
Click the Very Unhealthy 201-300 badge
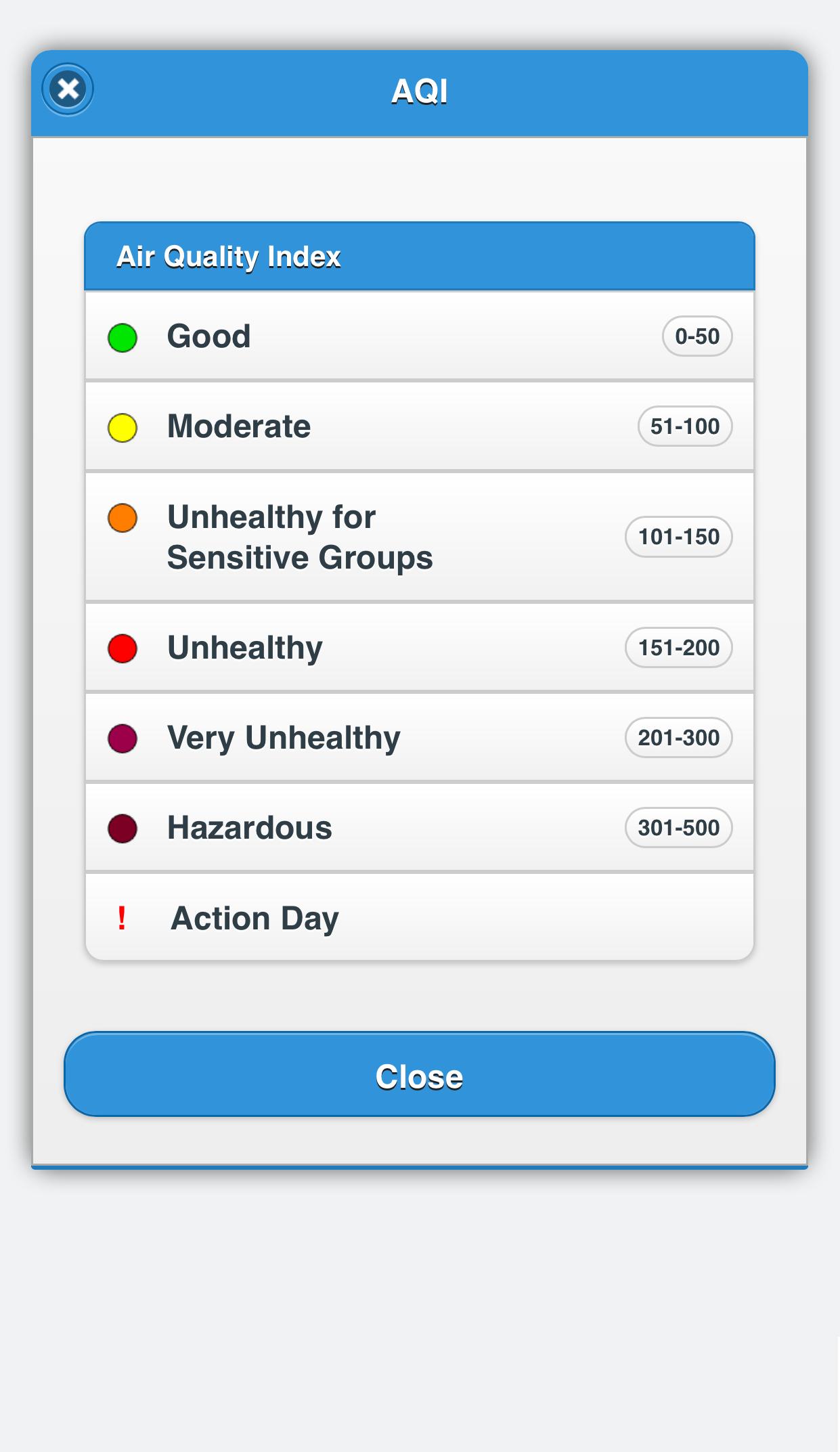pos(678,738)
